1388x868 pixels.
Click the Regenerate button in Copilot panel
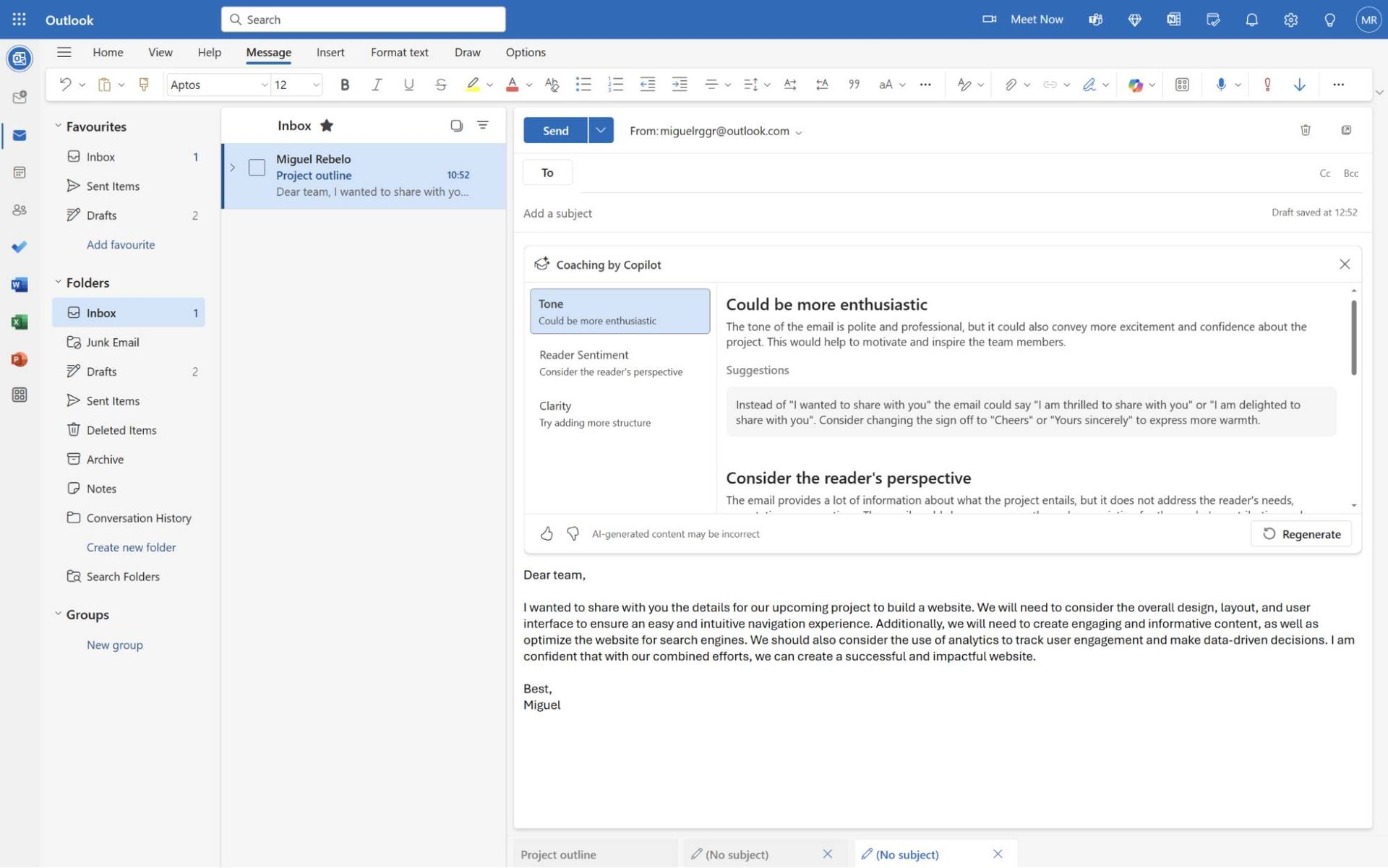(x=1301, y=533)
